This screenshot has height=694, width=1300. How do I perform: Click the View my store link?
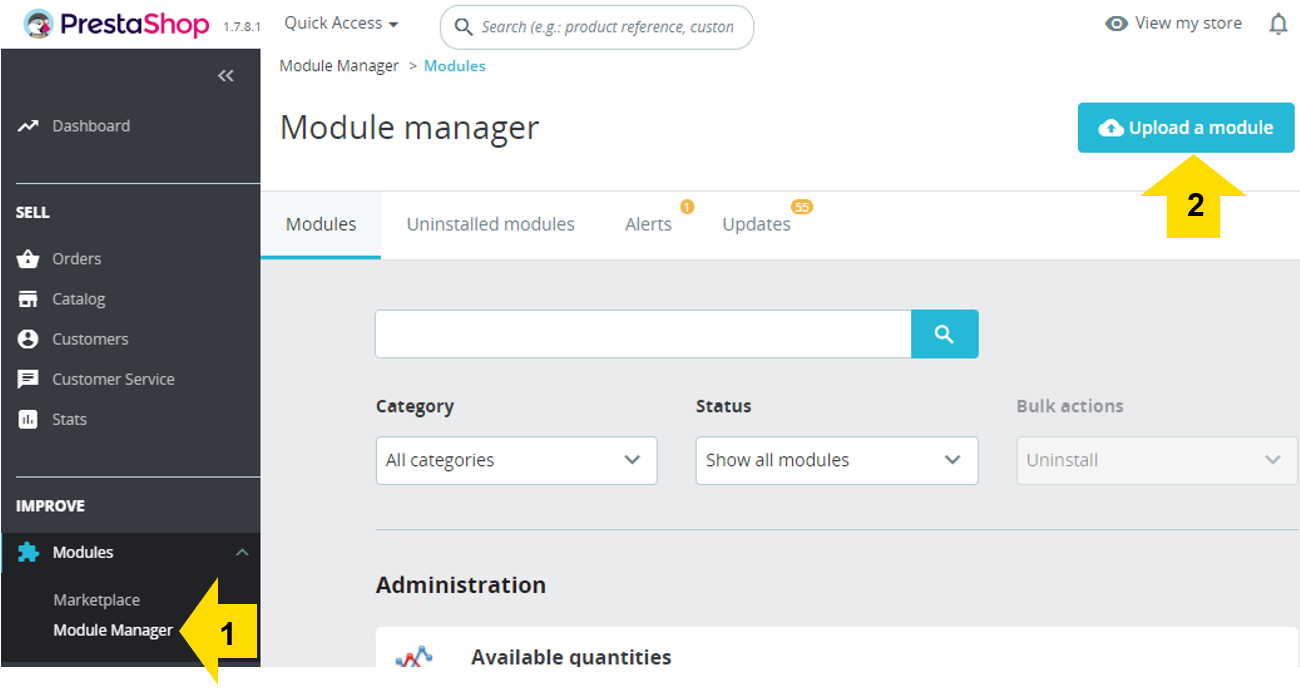point(1188,23)
